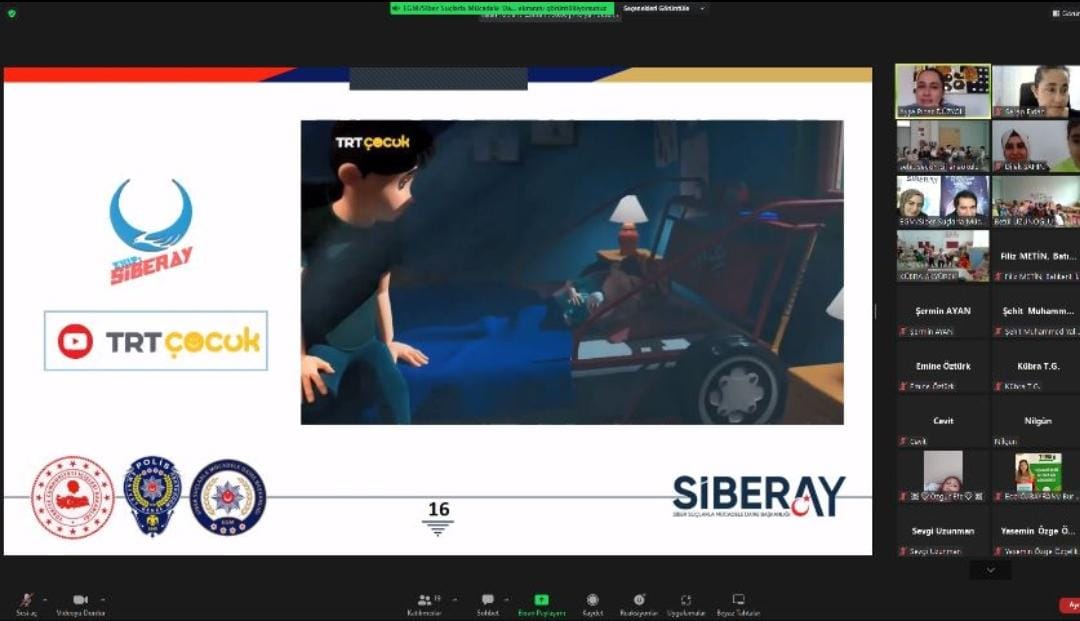Expand video options arrow
The image size is (1080, 621).
pos(103,600)
